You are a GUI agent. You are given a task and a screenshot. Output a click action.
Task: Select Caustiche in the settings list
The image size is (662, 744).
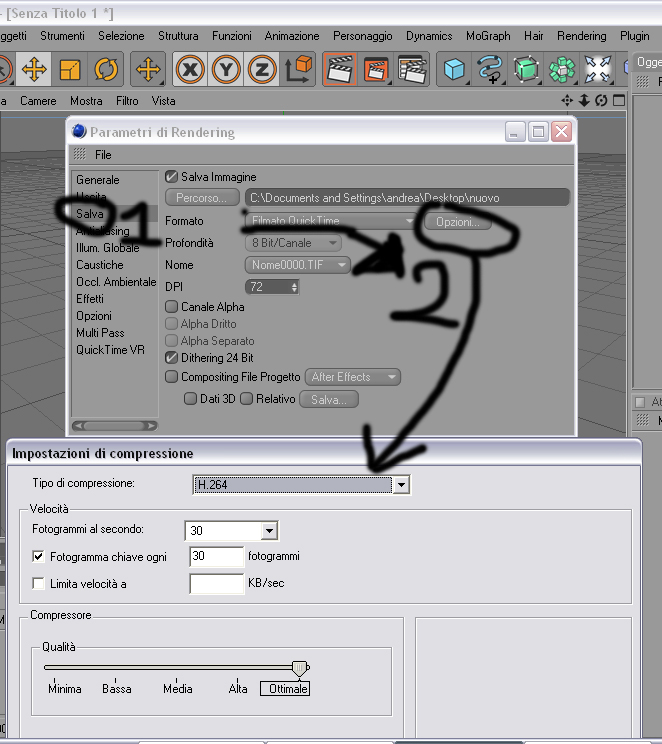point(100,265)
